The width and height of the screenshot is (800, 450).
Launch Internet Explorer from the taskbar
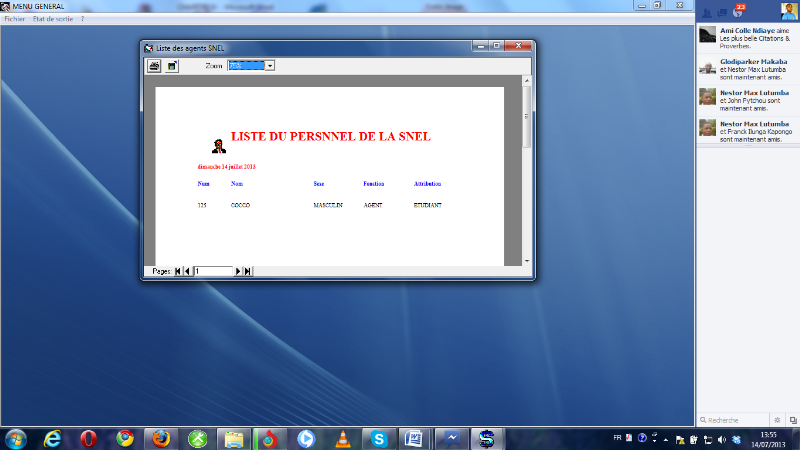tap(52, 439)
